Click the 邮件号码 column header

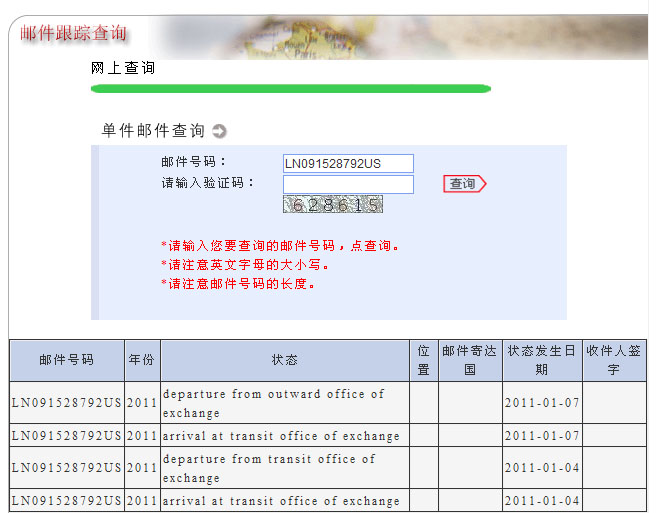click(67, 360)
